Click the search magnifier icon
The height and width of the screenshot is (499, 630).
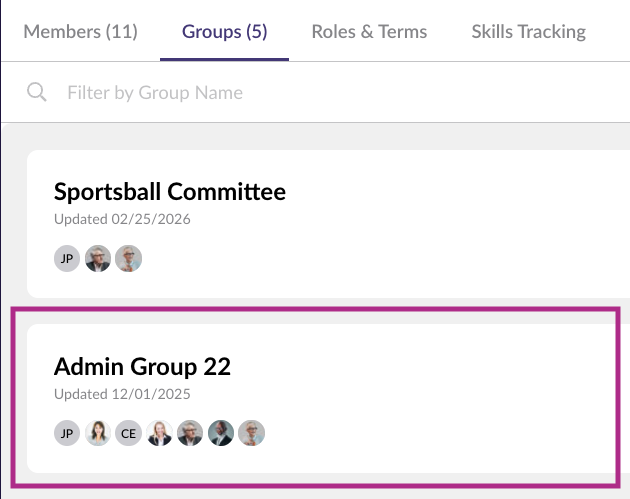pos(37,92)
